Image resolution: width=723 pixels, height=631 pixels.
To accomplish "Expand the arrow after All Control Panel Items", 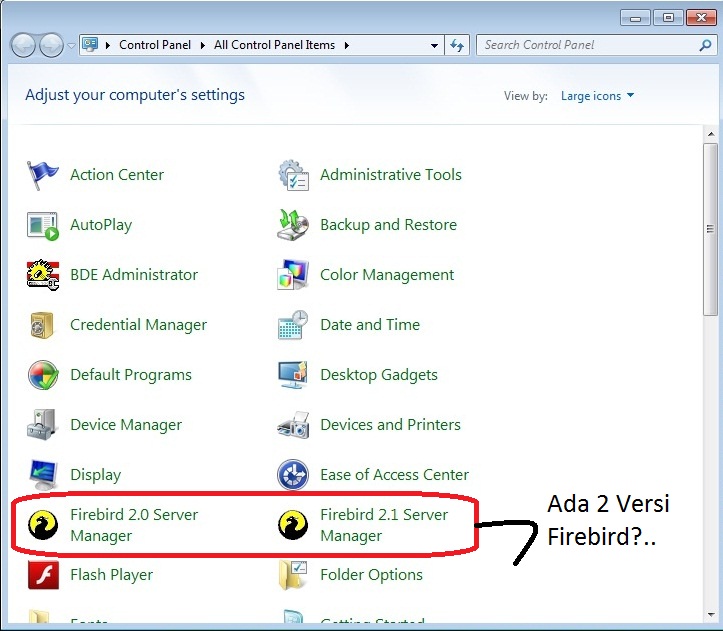I will tap(346, 45).
